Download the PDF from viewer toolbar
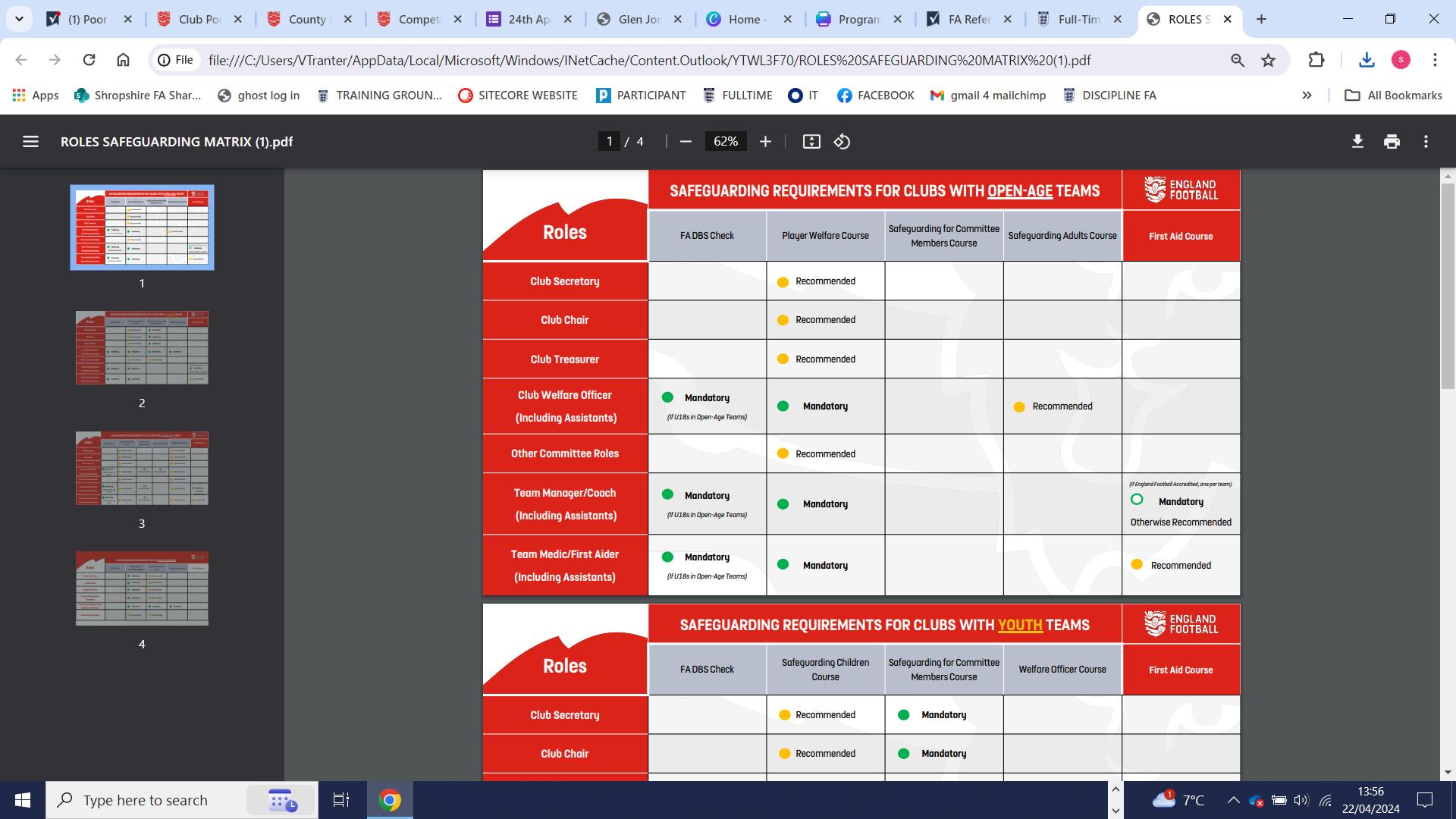1456x819 pixels. [x=1357, y=142]
